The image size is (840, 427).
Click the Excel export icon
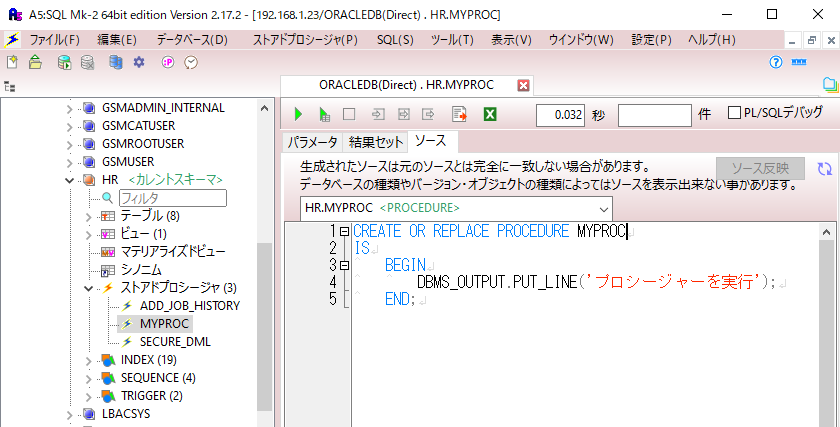(490, 114)
